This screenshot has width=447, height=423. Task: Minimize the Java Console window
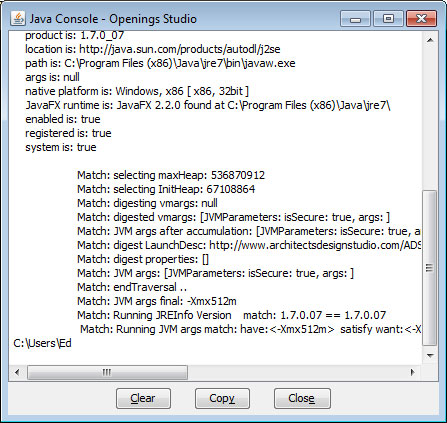[x=355, y=19]
